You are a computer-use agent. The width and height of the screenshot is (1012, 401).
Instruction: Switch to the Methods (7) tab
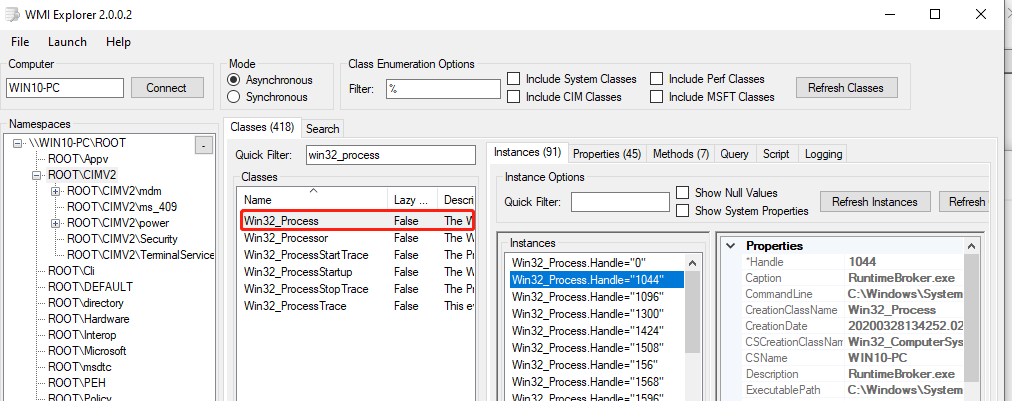tap(680, 154)
